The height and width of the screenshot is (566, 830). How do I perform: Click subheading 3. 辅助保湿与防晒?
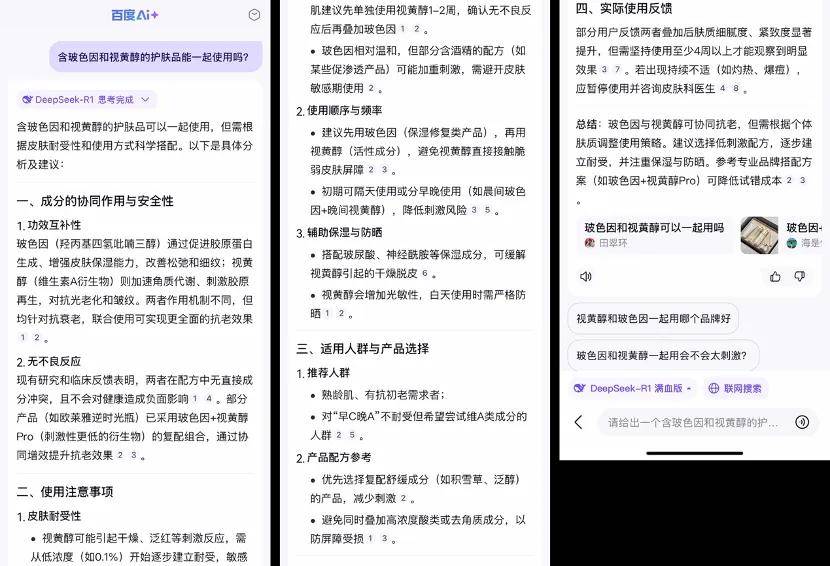(x=339, y=232)
